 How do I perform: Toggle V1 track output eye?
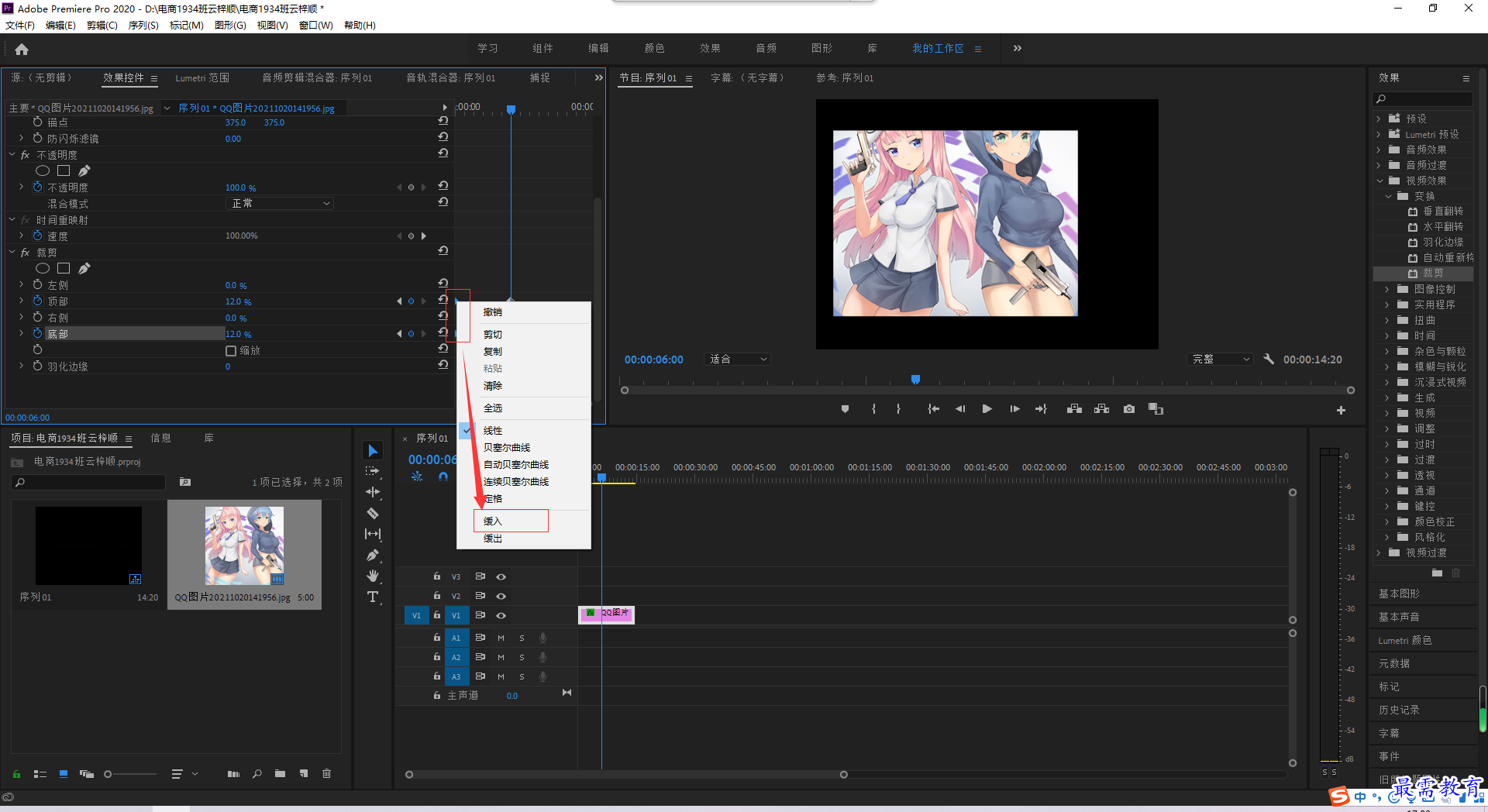(x=501, y=615)
